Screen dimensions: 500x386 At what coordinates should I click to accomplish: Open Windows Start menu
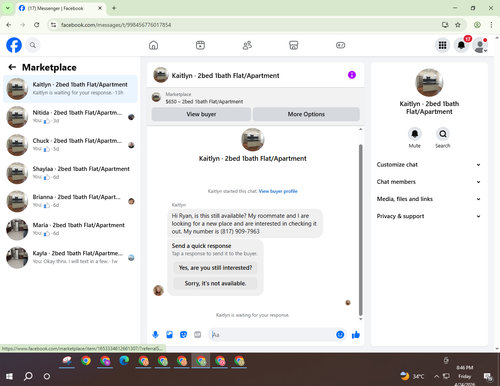click(x=9, y=376)
